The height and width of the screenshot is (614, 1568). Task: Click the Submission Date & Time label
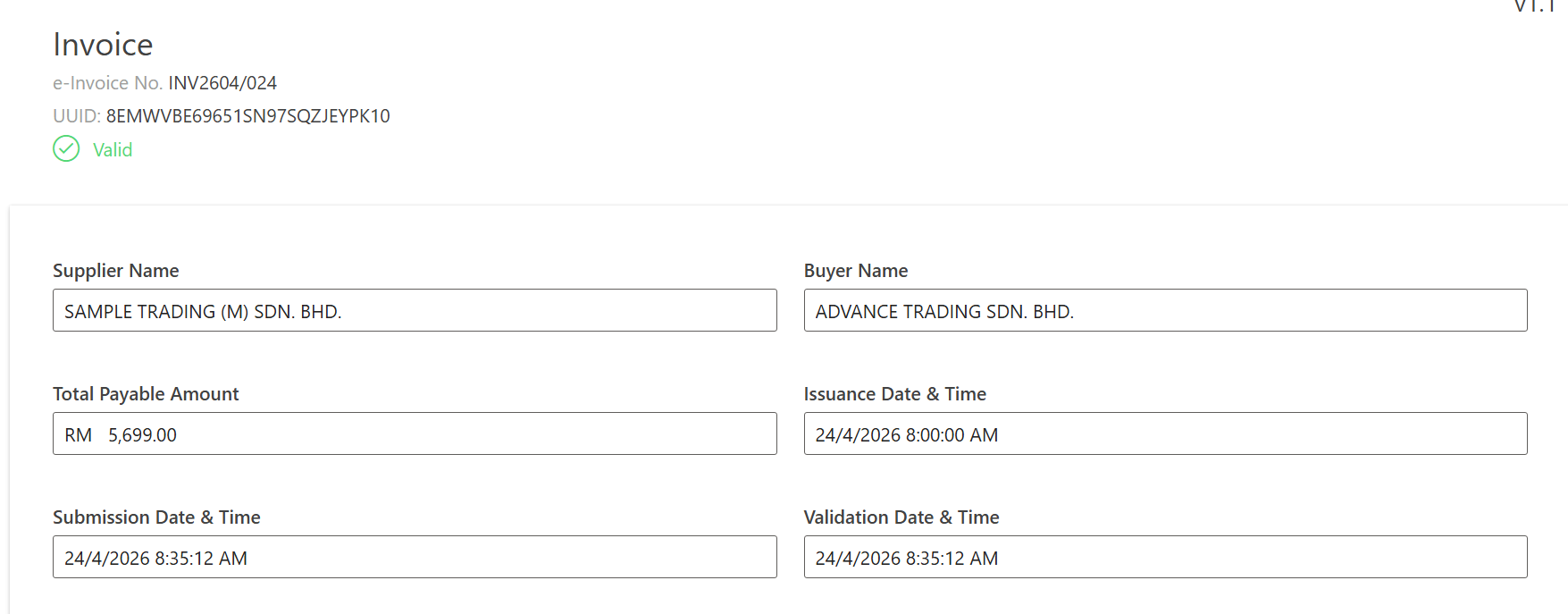coord(156,517)
